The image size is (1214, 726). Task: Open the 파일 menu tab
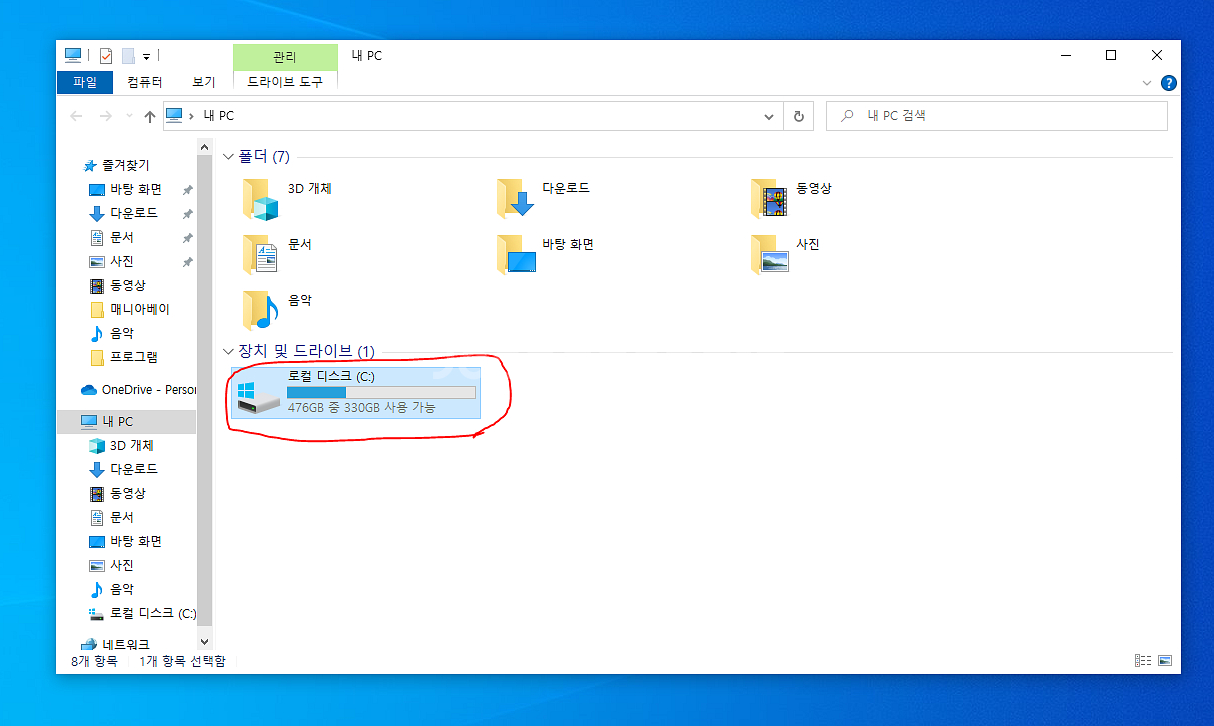(x=85, y=82)
